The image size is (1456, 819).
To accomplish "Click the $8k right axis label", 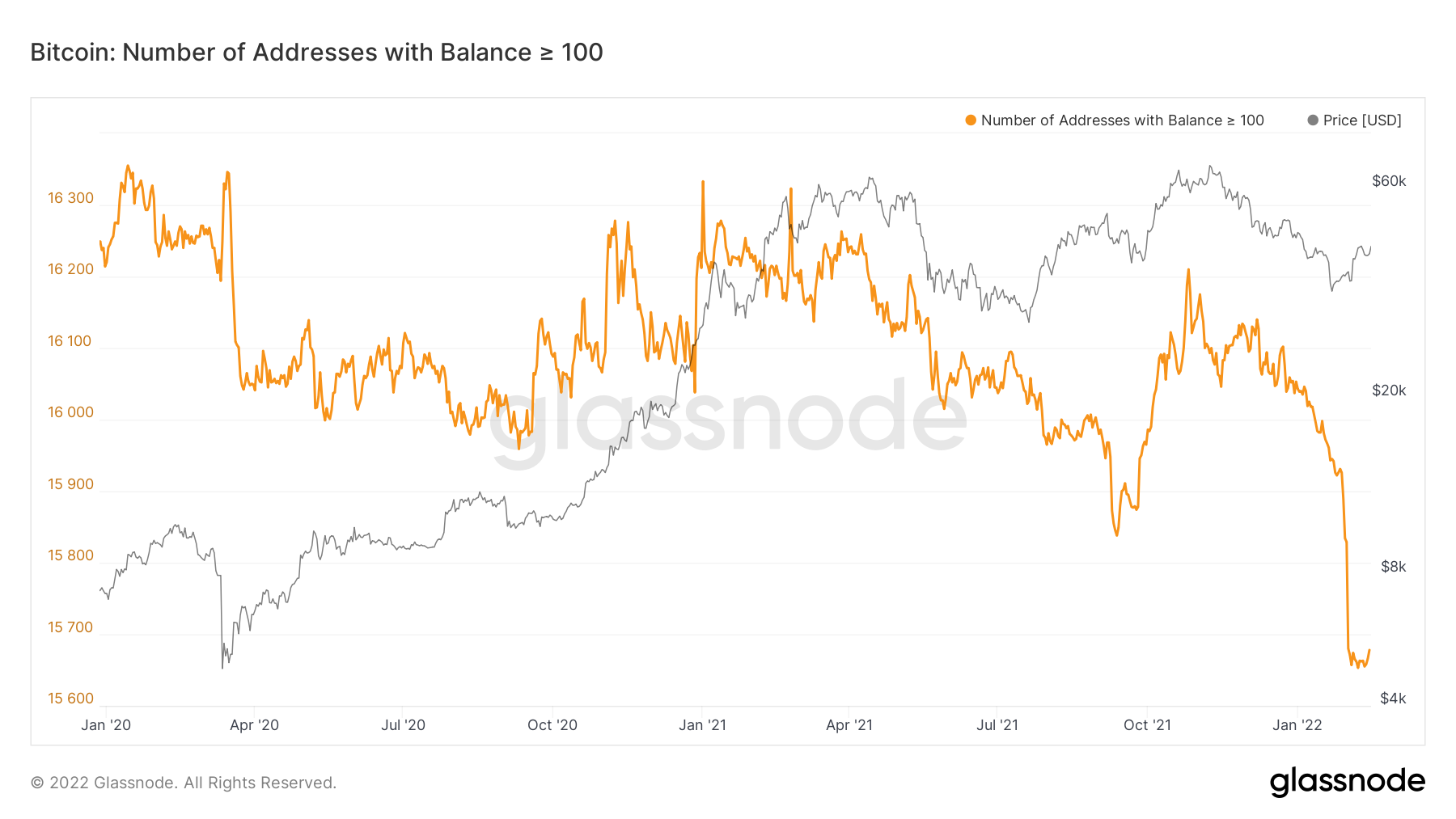I will coord(1393,567).
